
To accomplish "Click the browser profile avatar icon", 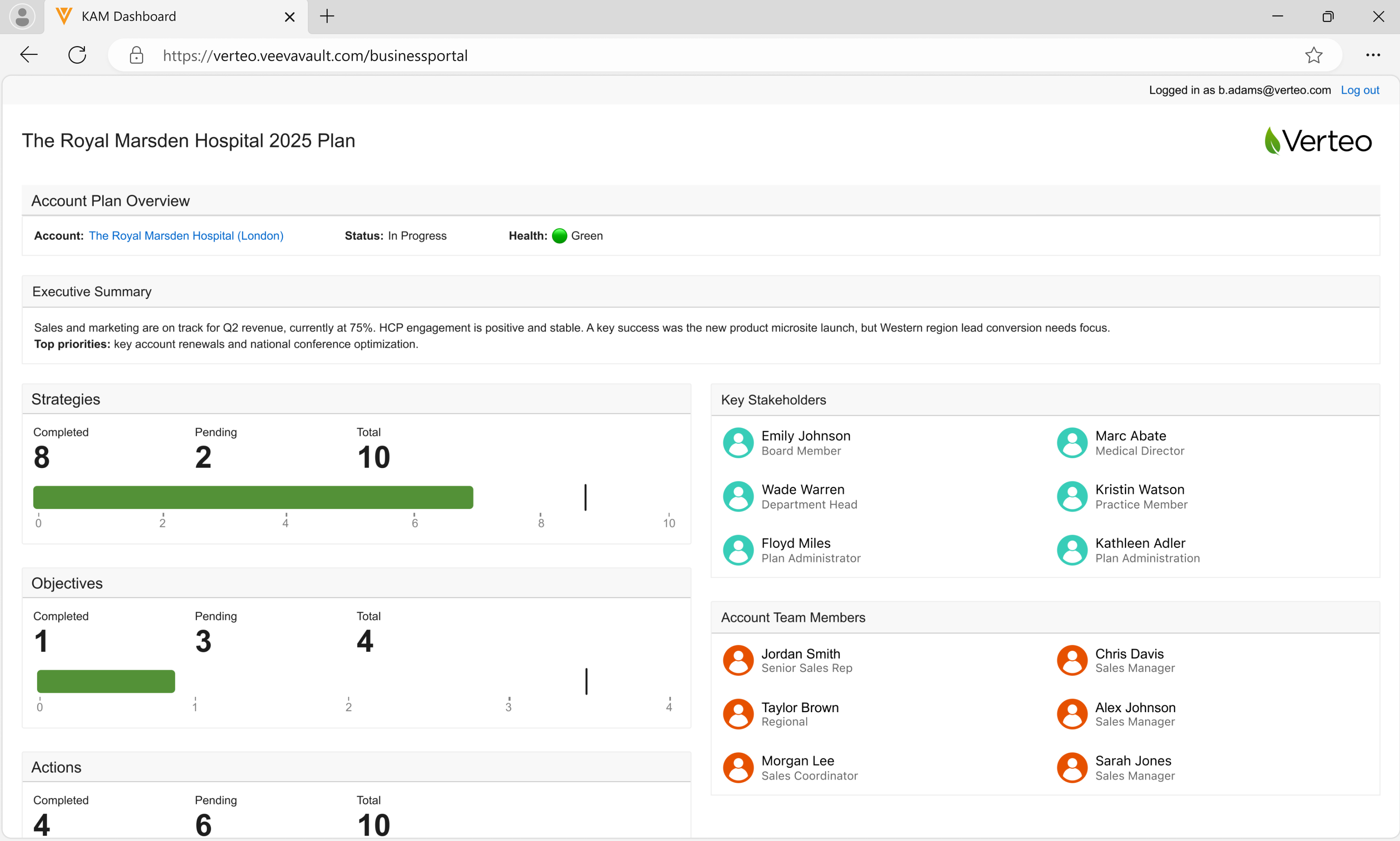I will [22, 16].
